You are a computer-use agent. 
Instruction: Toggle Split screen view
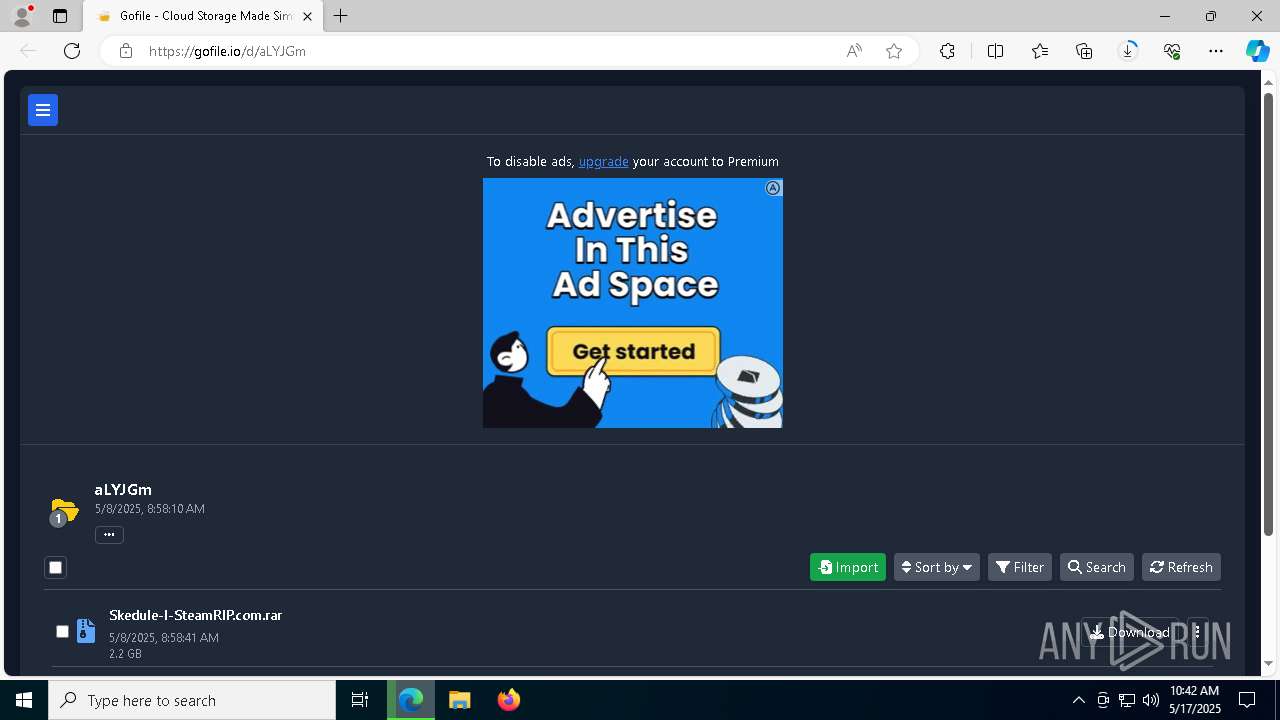pos(995,51)
